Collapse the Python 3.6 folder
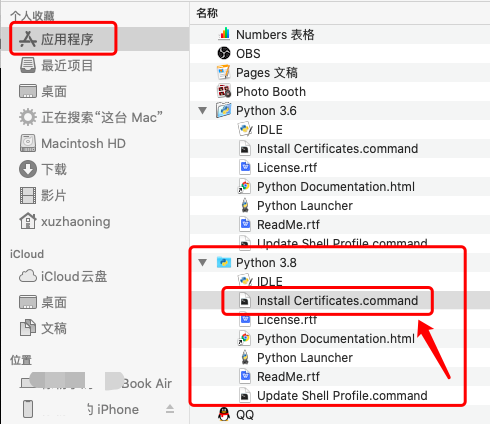The image size is (490, 424). 203,110
